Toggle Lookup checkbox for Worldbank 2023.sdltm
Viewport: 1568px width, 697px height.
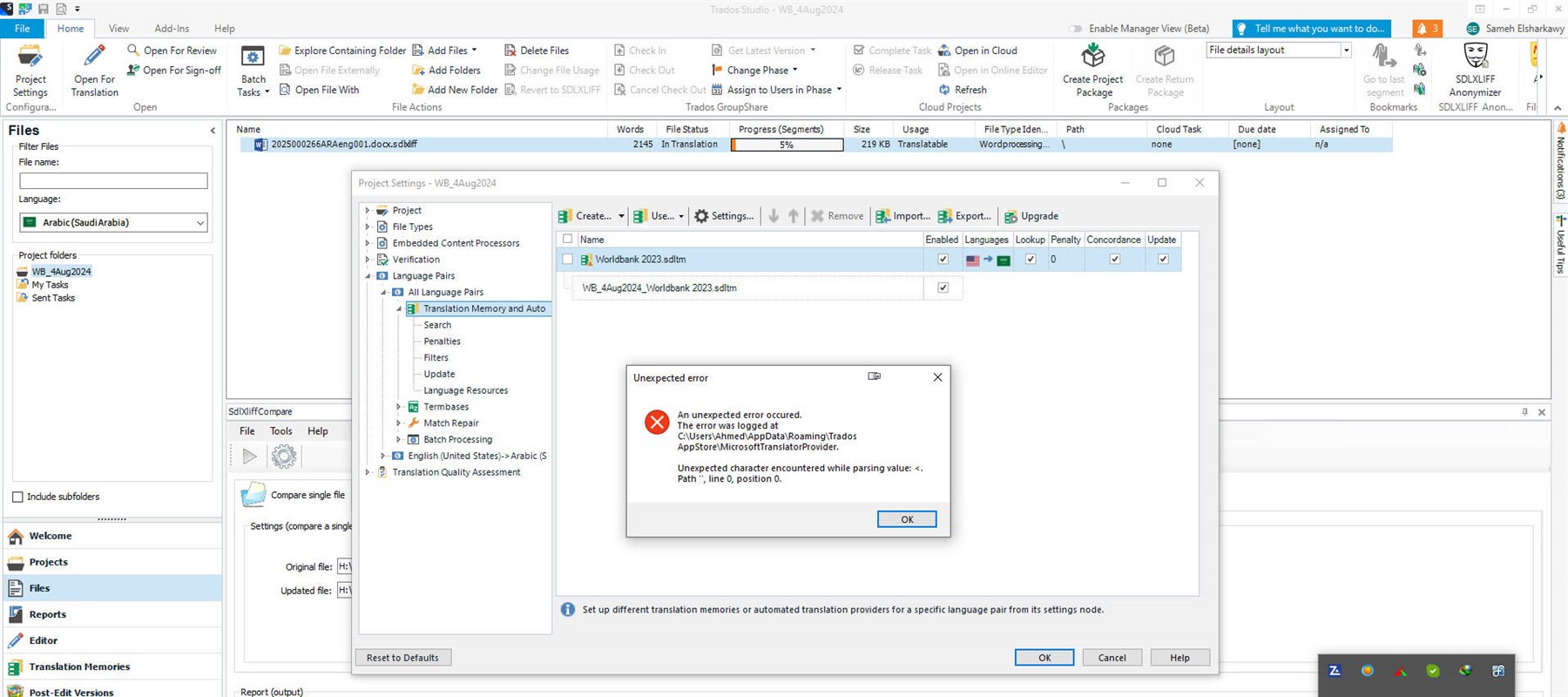click(1031, 260)
